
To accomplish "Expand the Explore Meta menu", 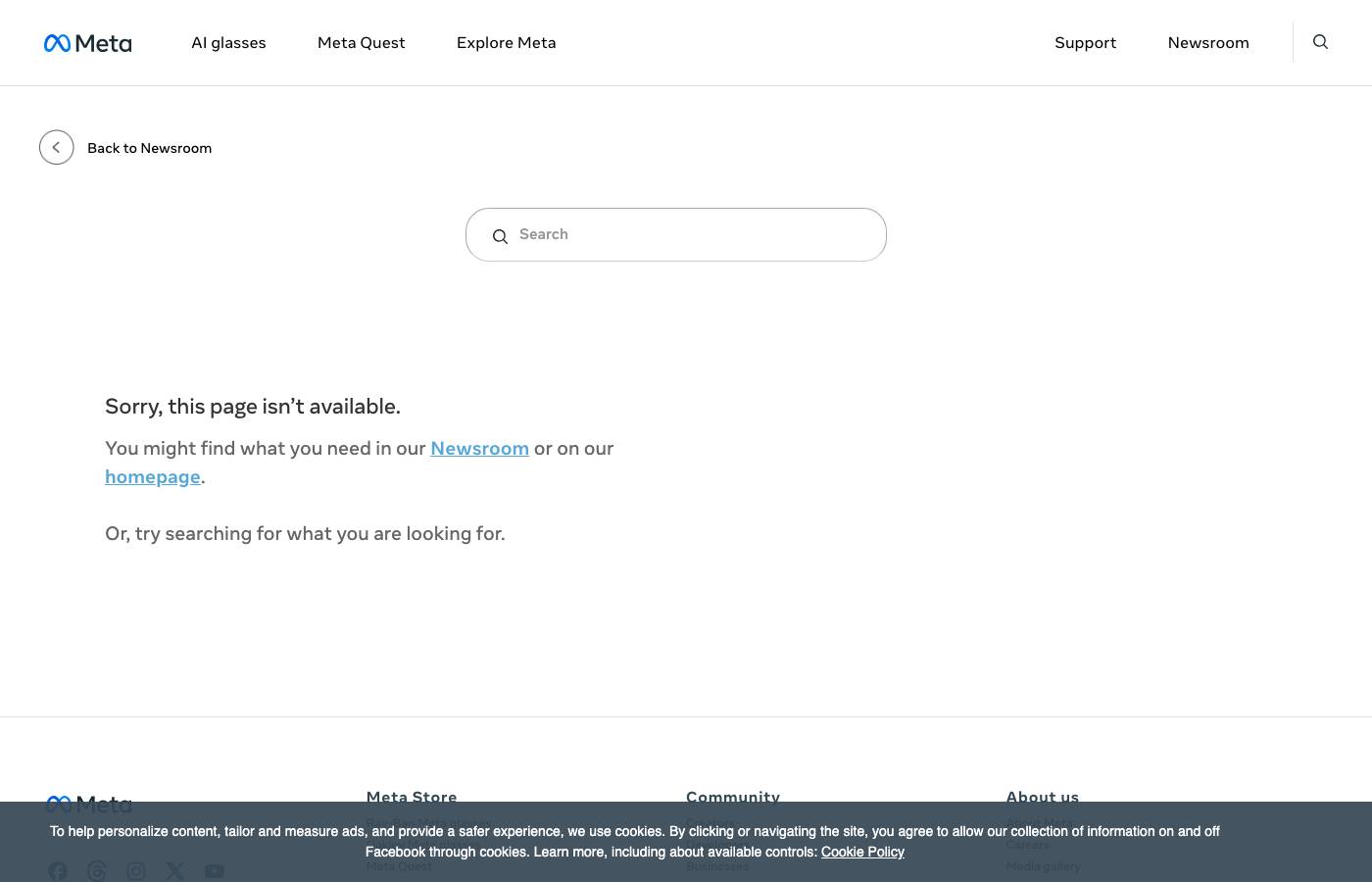I will 506,43.
